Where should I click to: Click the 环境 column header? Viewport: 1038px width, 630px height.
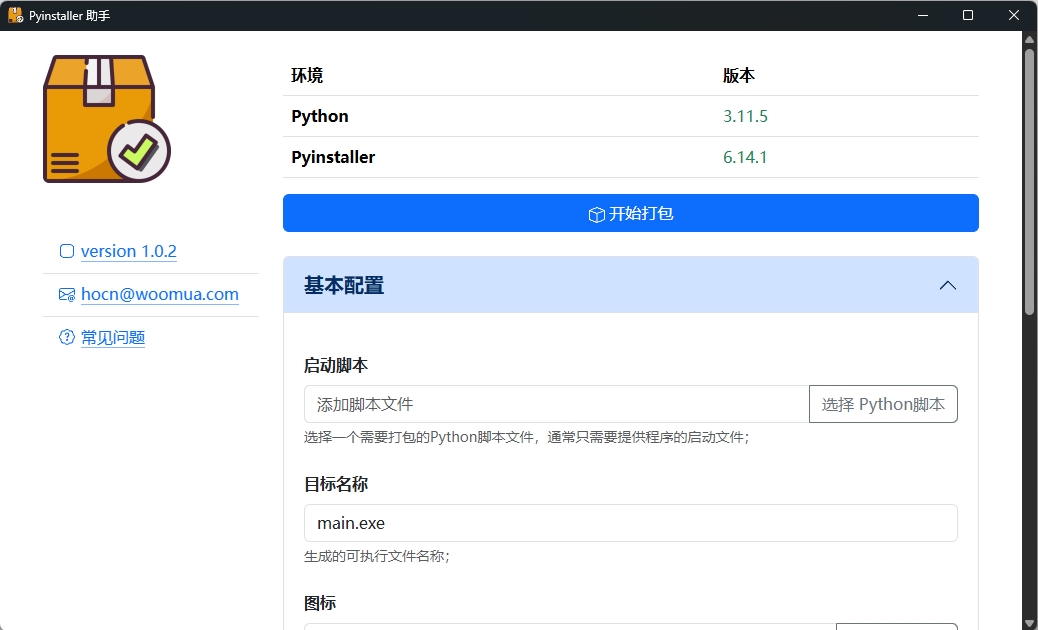click(x=307, y=75)
